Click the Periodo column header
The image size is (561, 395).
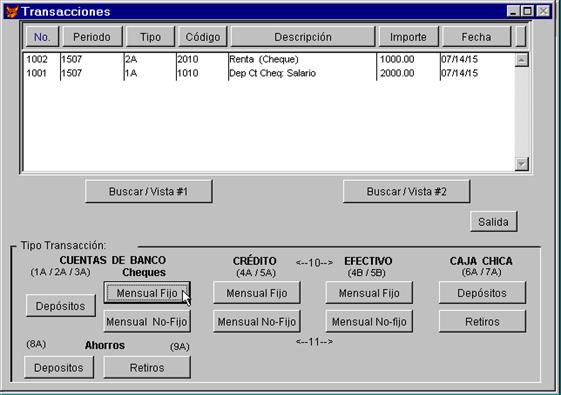tap(92, 37)
